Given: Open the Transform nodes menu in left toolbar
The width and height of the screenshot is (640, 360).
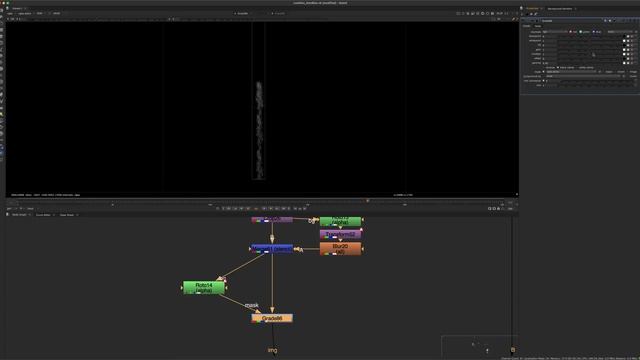Looking at the screenshot, I should (x=2, y=62).
